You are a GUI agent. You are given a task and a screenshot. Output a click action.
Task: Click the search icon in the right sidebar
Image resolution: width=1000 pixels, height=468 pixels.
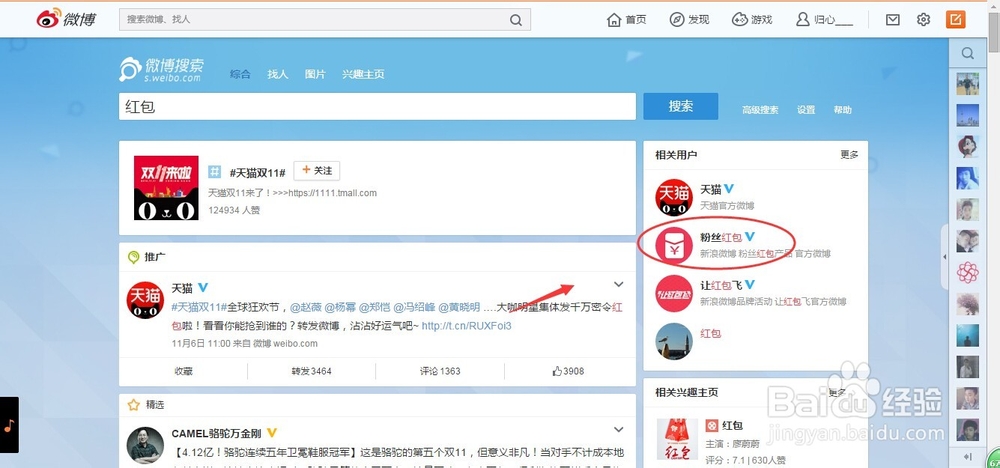[967, 53]
